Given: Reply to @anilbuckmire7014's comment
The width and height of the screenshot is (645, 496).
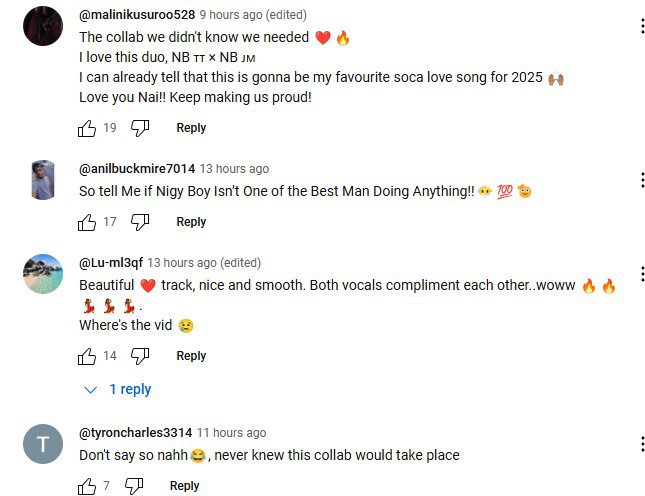Looking at the screenshot, I should (x=191, y=222).
